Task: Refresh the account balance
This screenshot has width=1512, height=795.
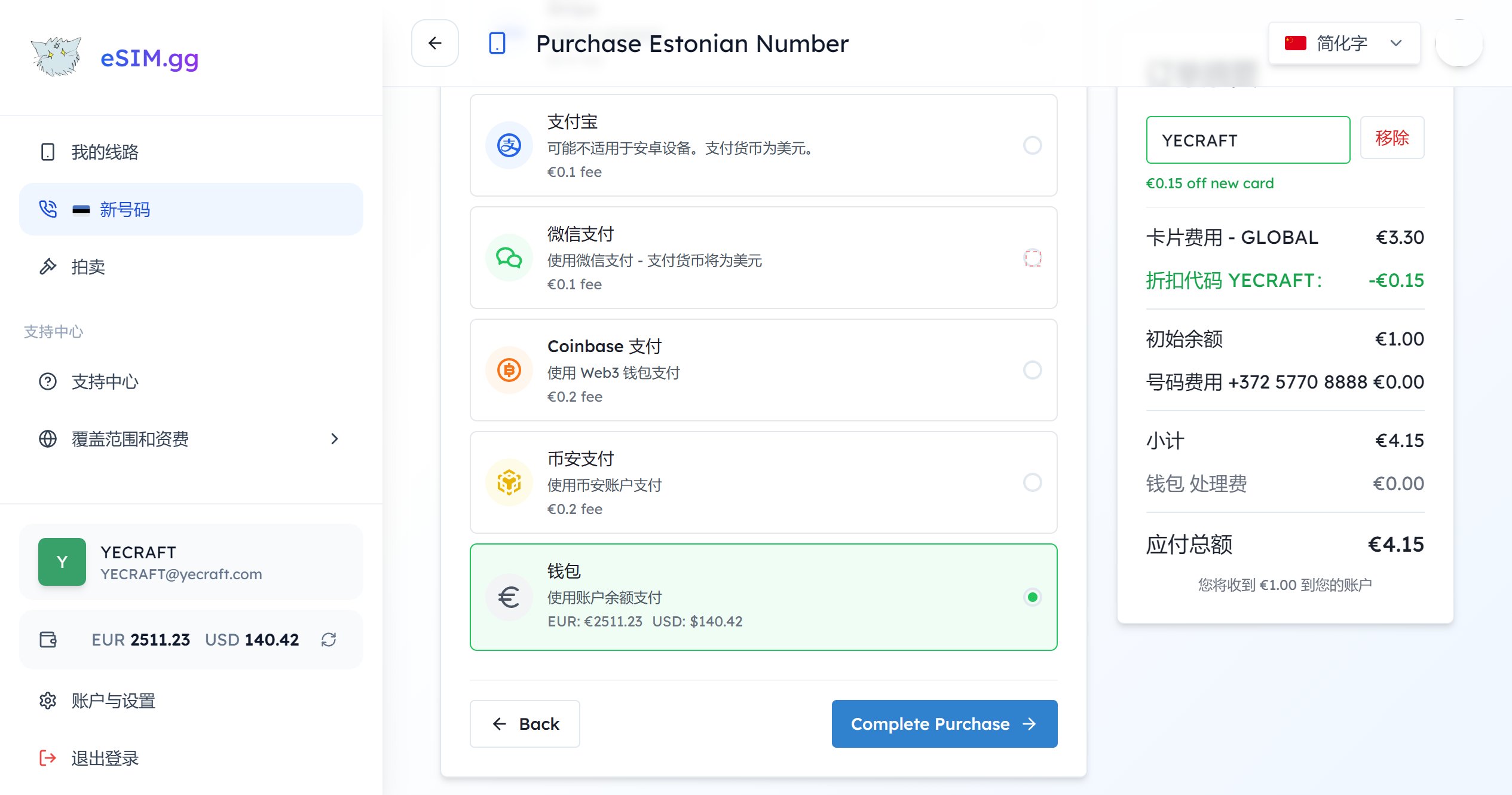Action: (328, 640)
